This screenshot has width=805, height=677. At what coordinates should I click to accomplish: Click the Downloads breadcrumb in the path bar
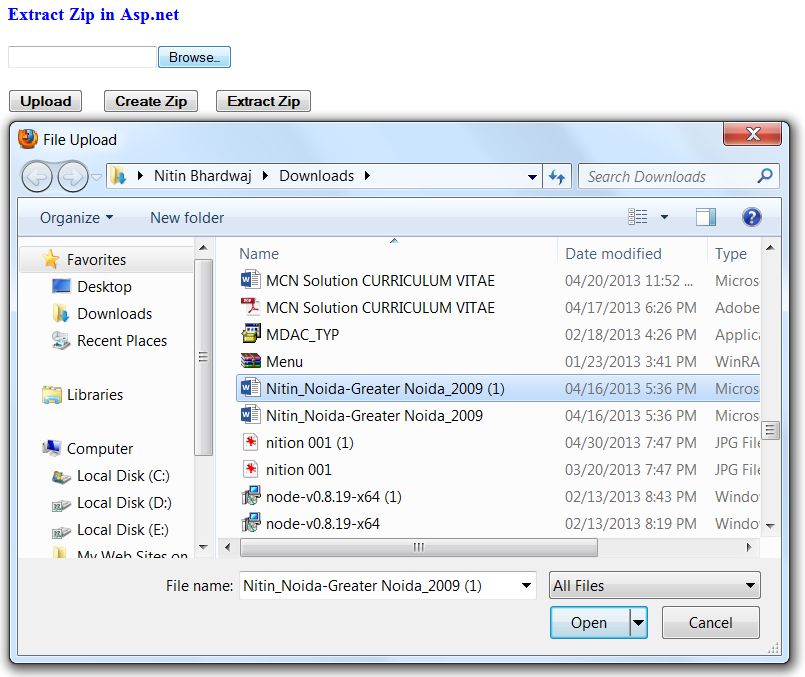pos(317,175)
